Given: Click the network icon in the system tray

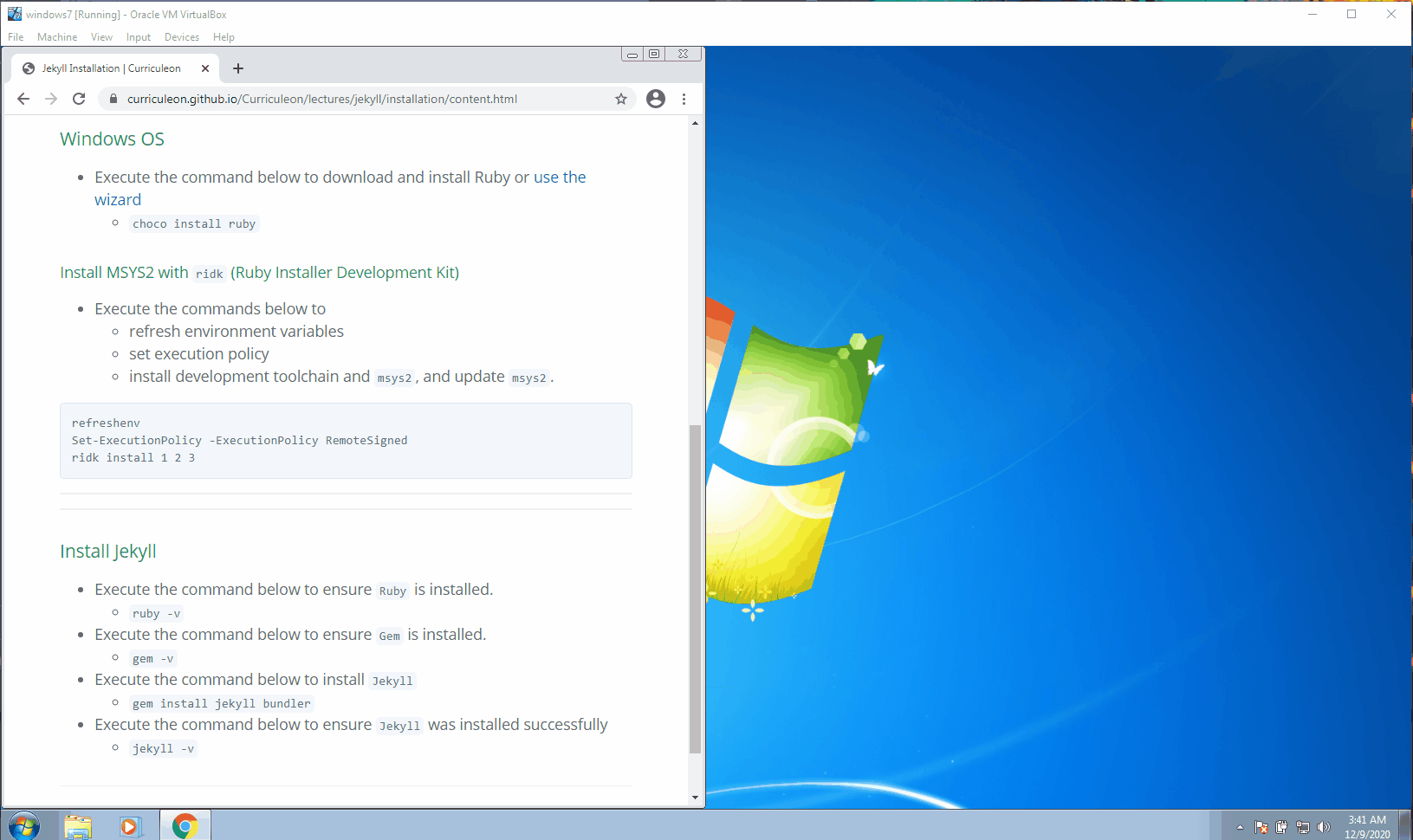Looking at the screenshot, I should pyautogui.click(x=1302, y=826).
